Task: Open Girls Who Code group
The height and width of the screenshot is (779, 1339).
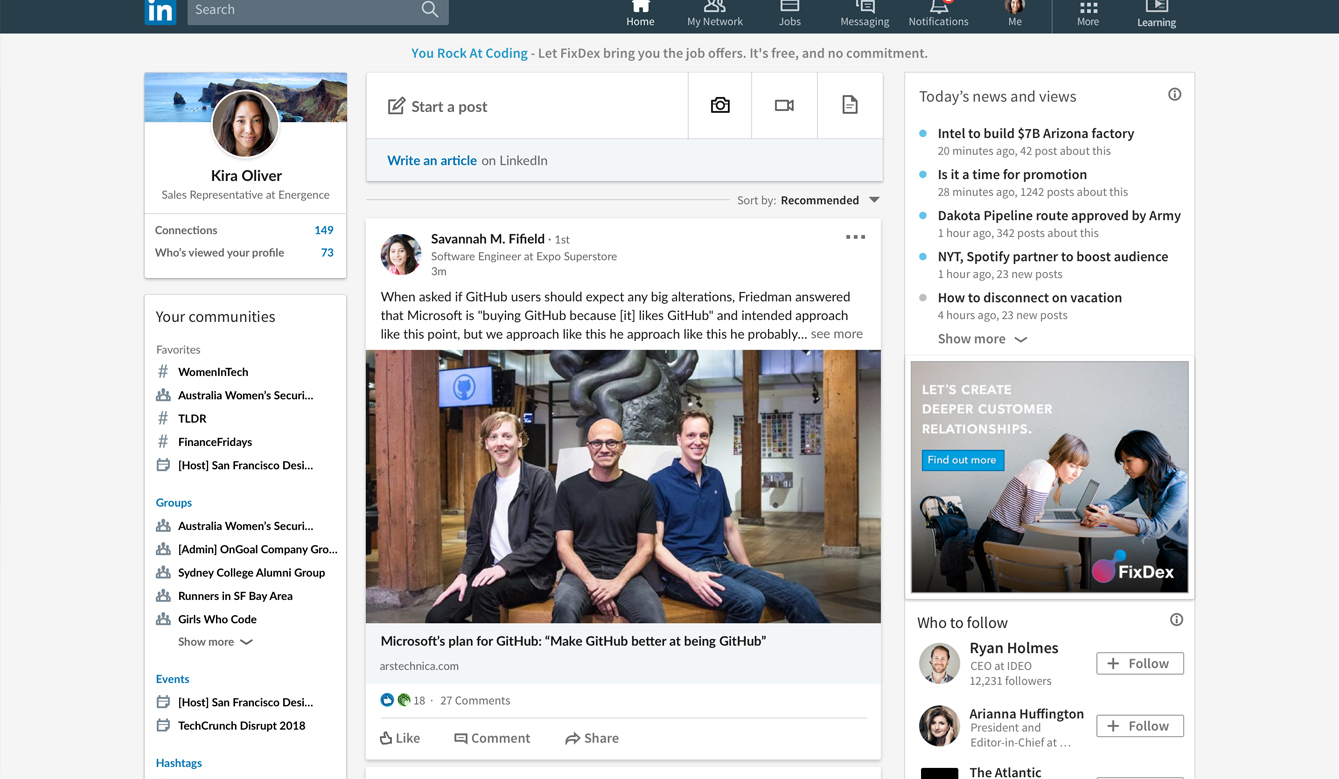Action: coord(217,619)
